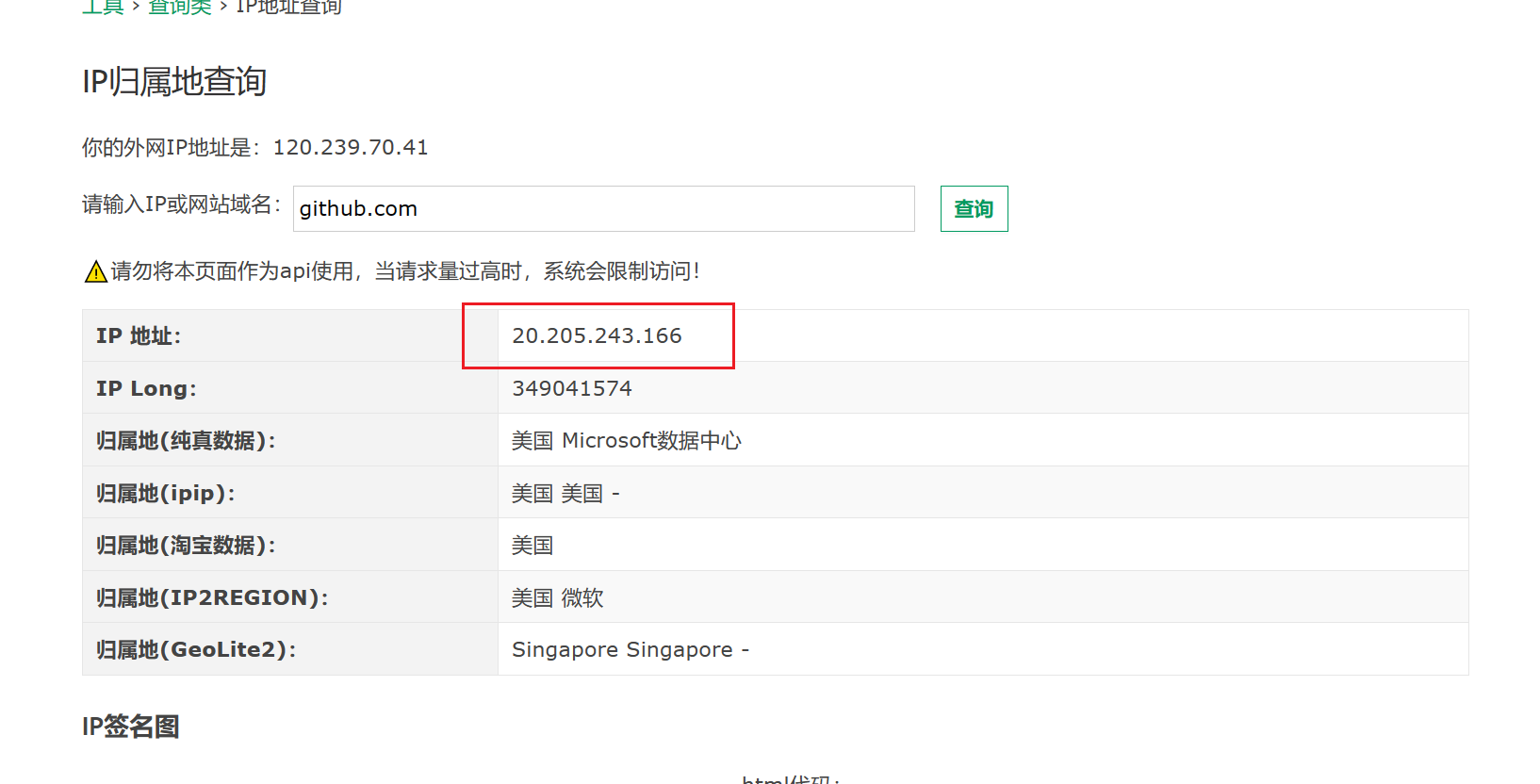
Task: Click the 归属地(ipip) row label
Action: click(x=165, y=493)
